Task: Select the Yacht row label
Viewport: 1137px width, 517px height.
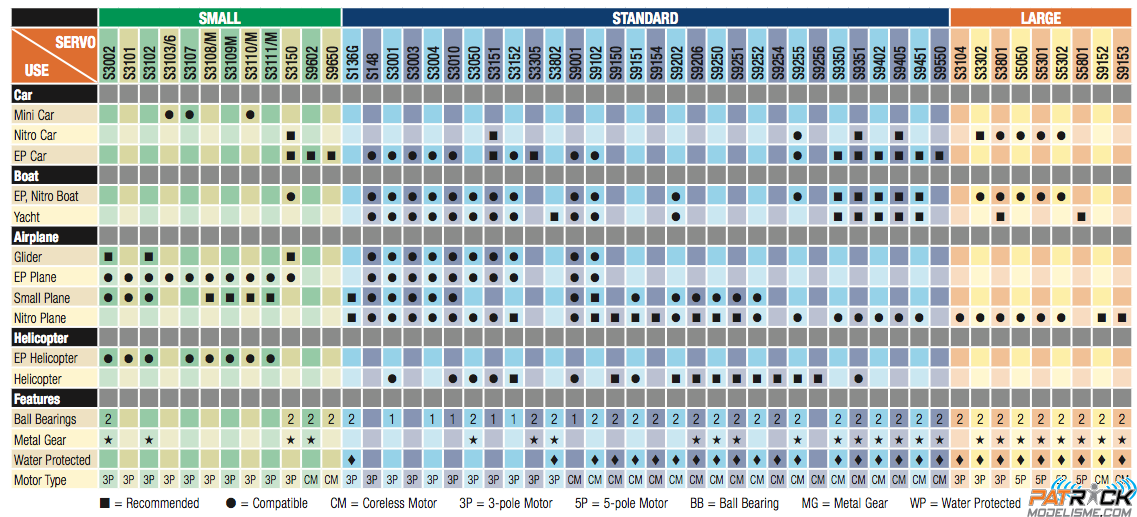Action: [x=27, y=216]
